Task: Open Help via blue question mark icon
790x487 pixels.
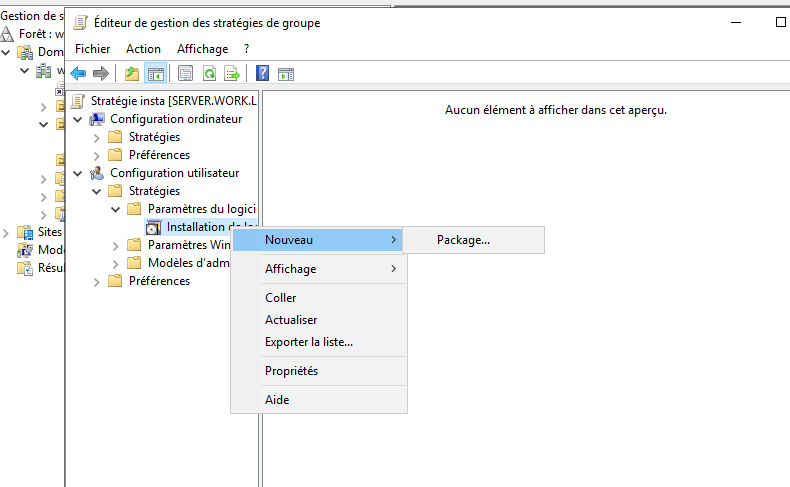Action: pos(262,73)
